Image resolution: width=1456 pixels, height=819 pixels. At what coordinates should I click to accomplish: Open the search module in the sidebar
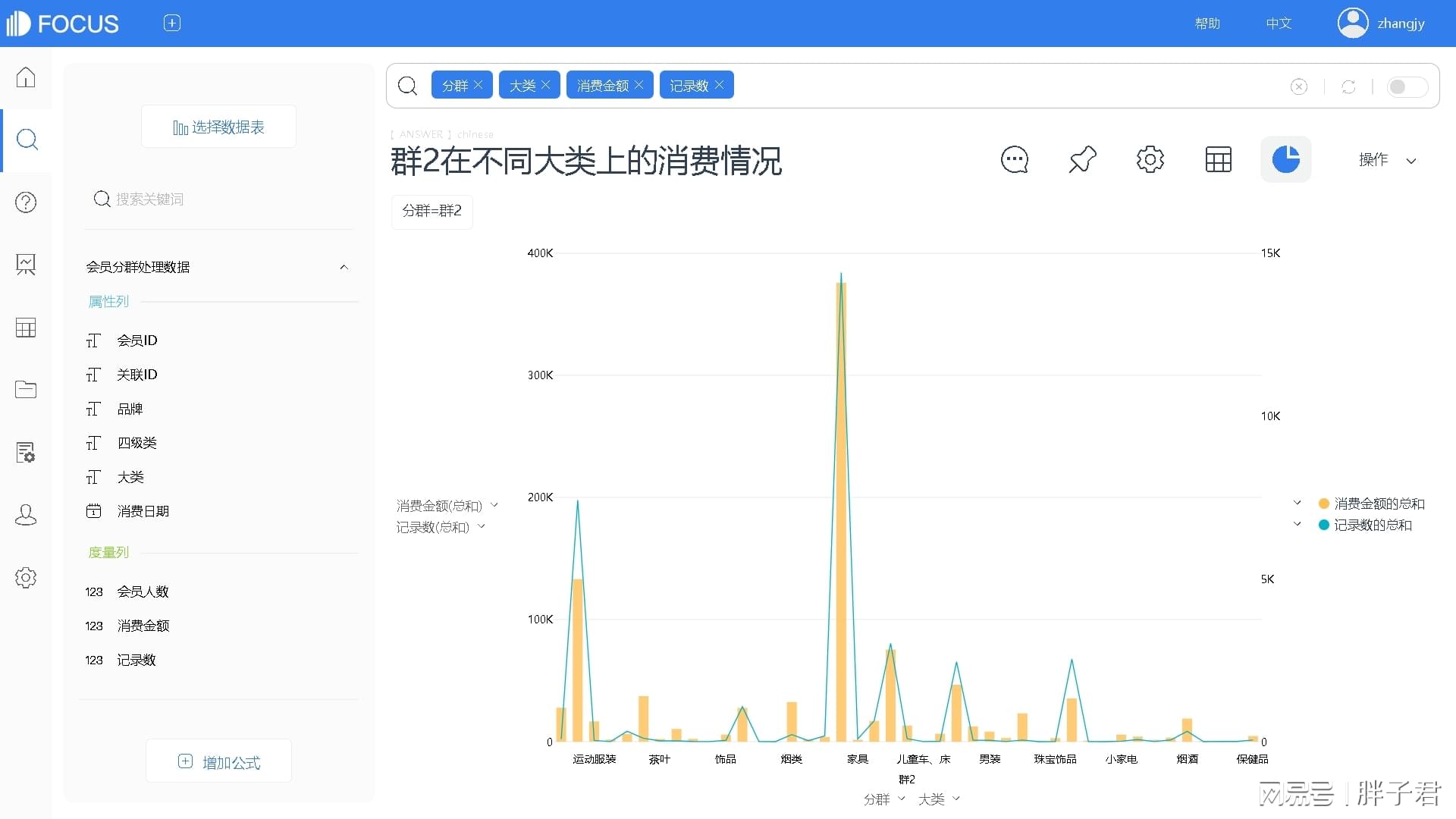click(27, 140)
